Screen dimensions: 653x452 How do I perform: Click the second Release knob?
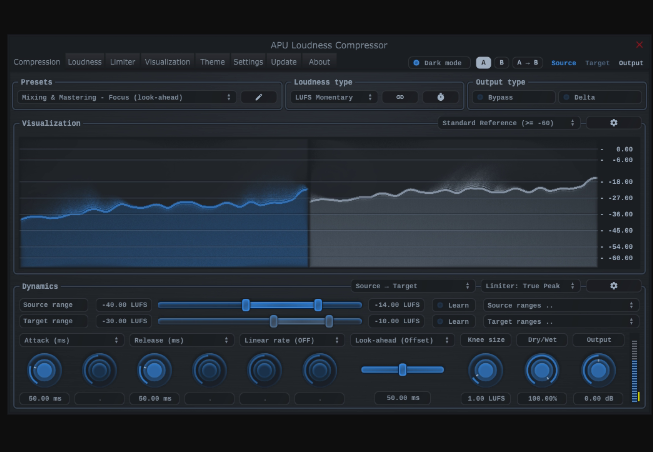point(209,370)
